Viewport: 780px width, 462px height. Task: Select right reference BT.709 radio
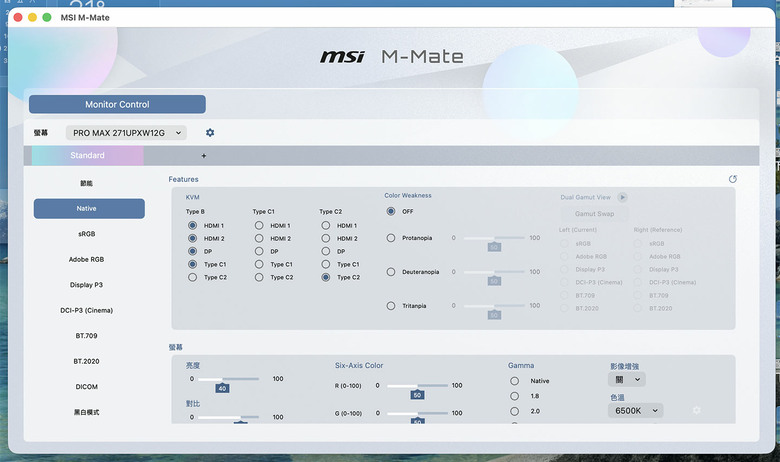638,295
